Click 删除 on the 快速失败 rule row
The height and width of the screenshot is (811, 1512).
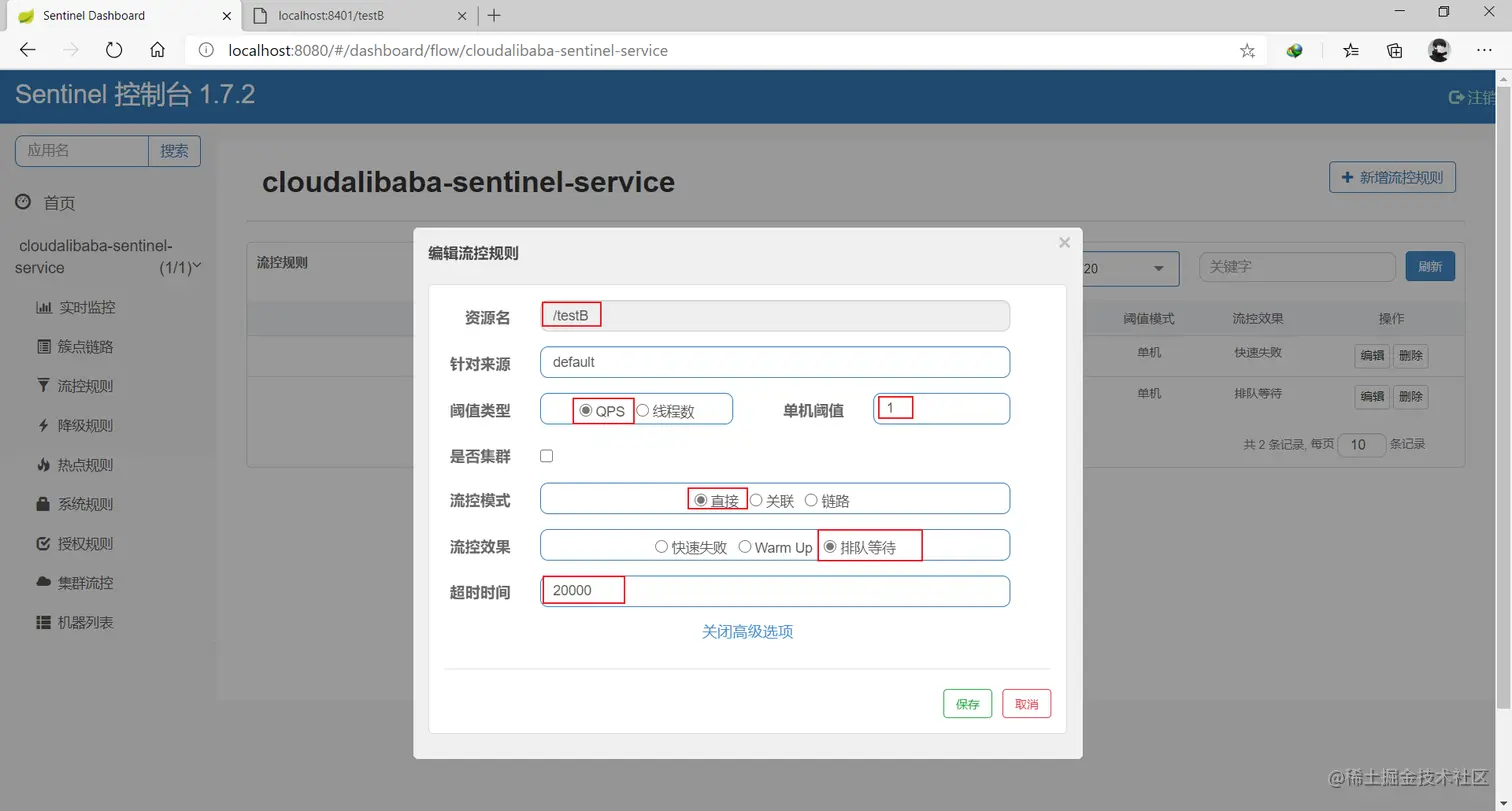[x=1411, y=355]
